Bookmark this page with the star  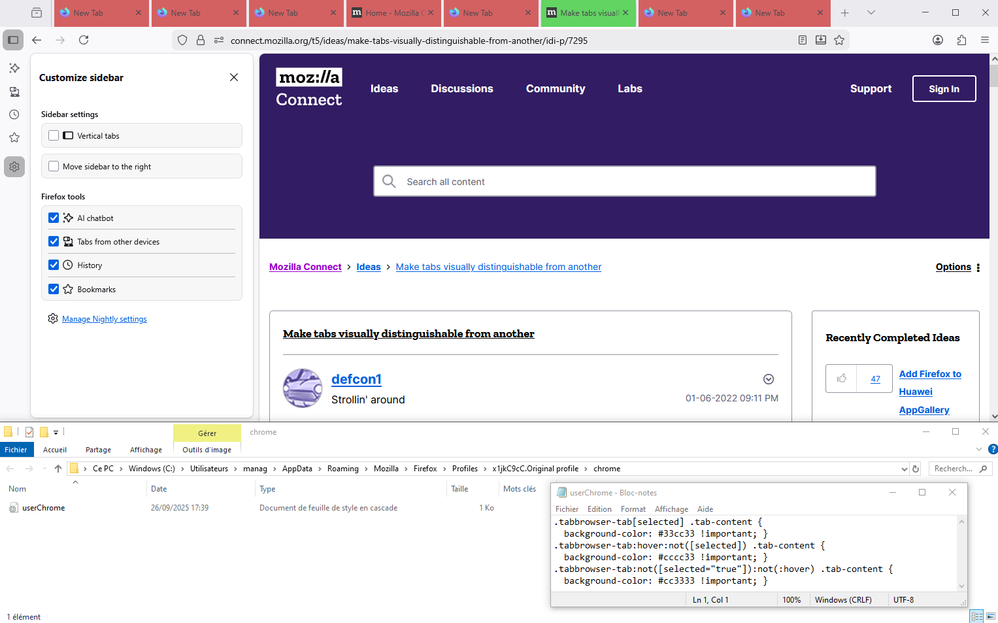[839, 40]
